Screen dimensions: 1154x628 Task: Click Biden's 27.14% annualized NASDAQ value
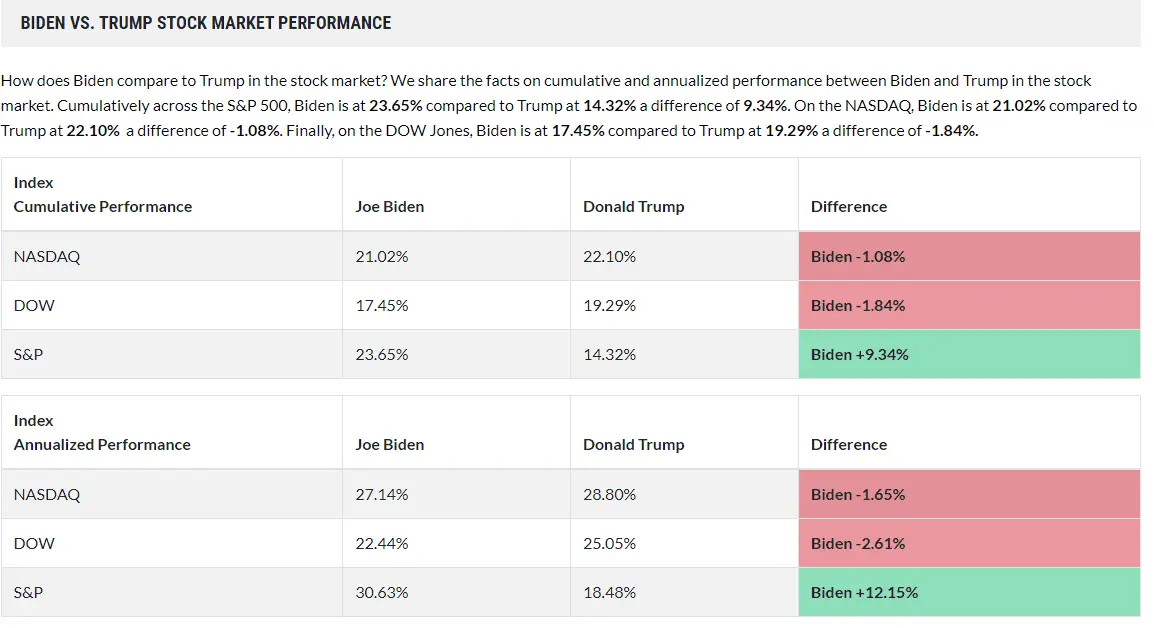(382, 494)
